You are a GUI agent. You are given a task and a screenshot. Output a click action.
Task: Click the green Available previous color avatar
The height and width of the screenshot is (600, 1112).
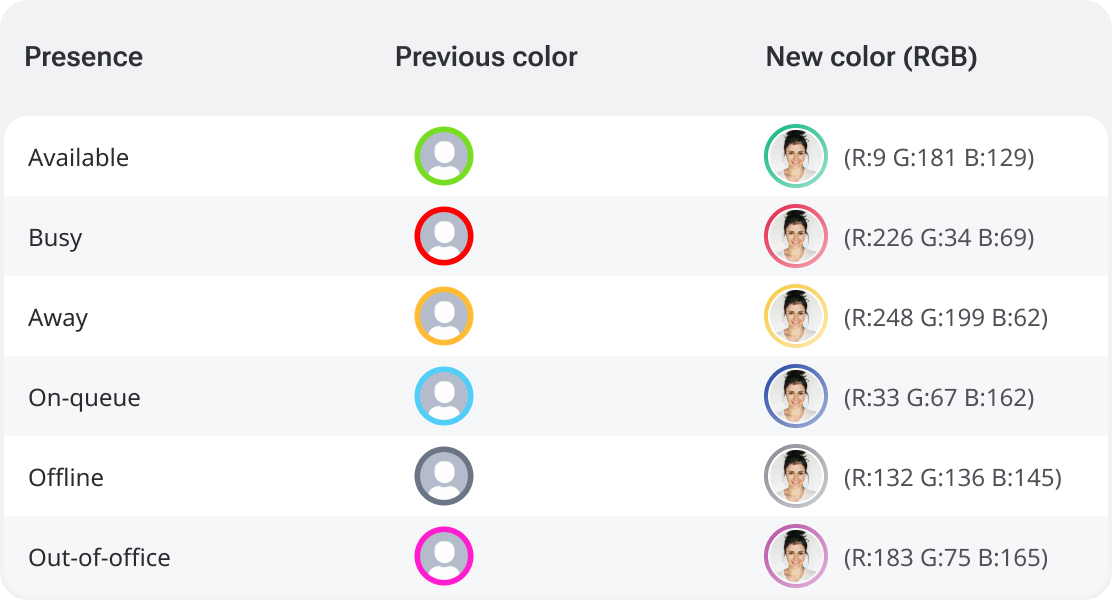click(x=444, y=156)
